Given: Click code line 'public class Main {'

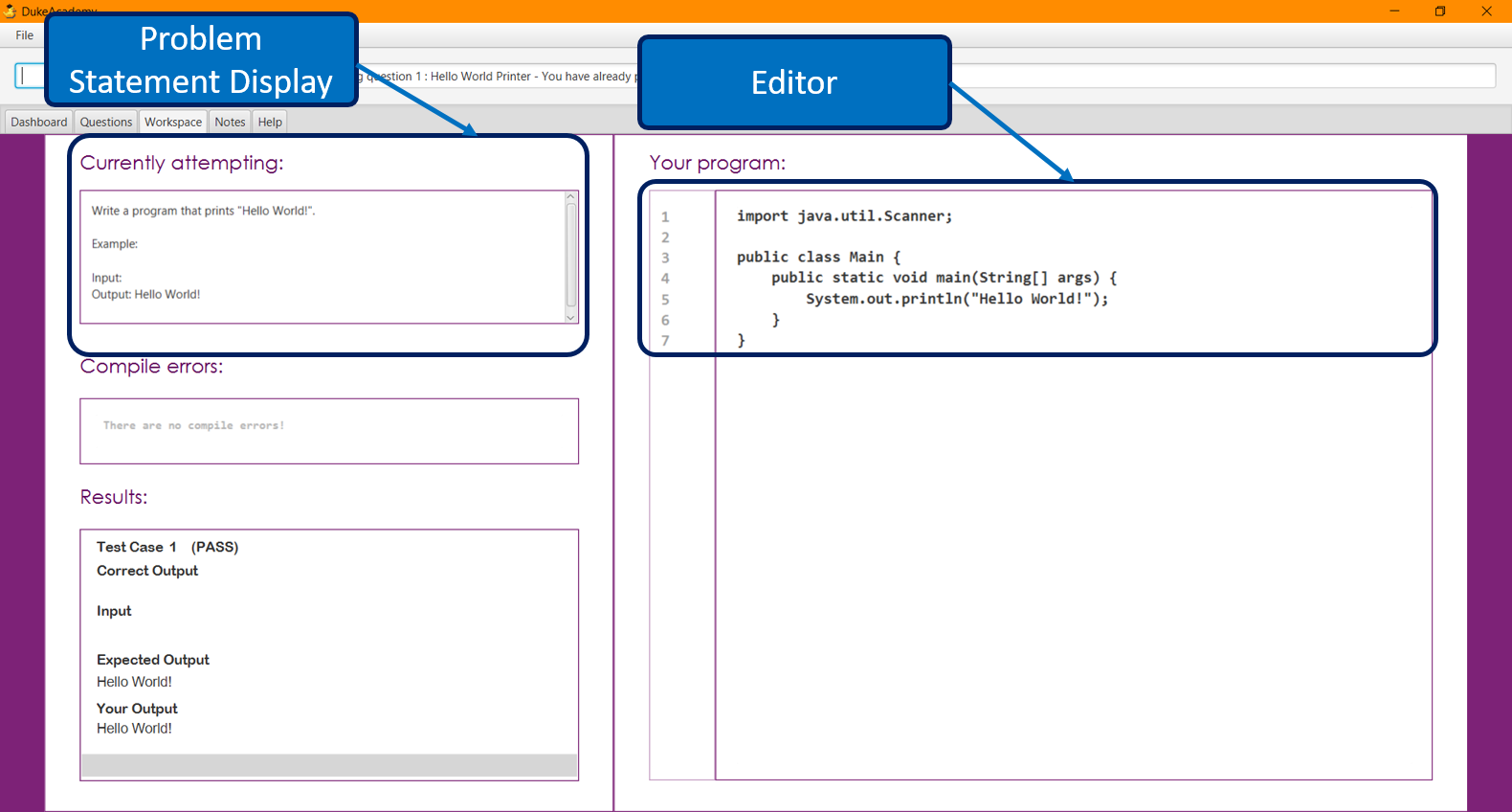Looking at the screenshot, I should [x=818, y=258].
